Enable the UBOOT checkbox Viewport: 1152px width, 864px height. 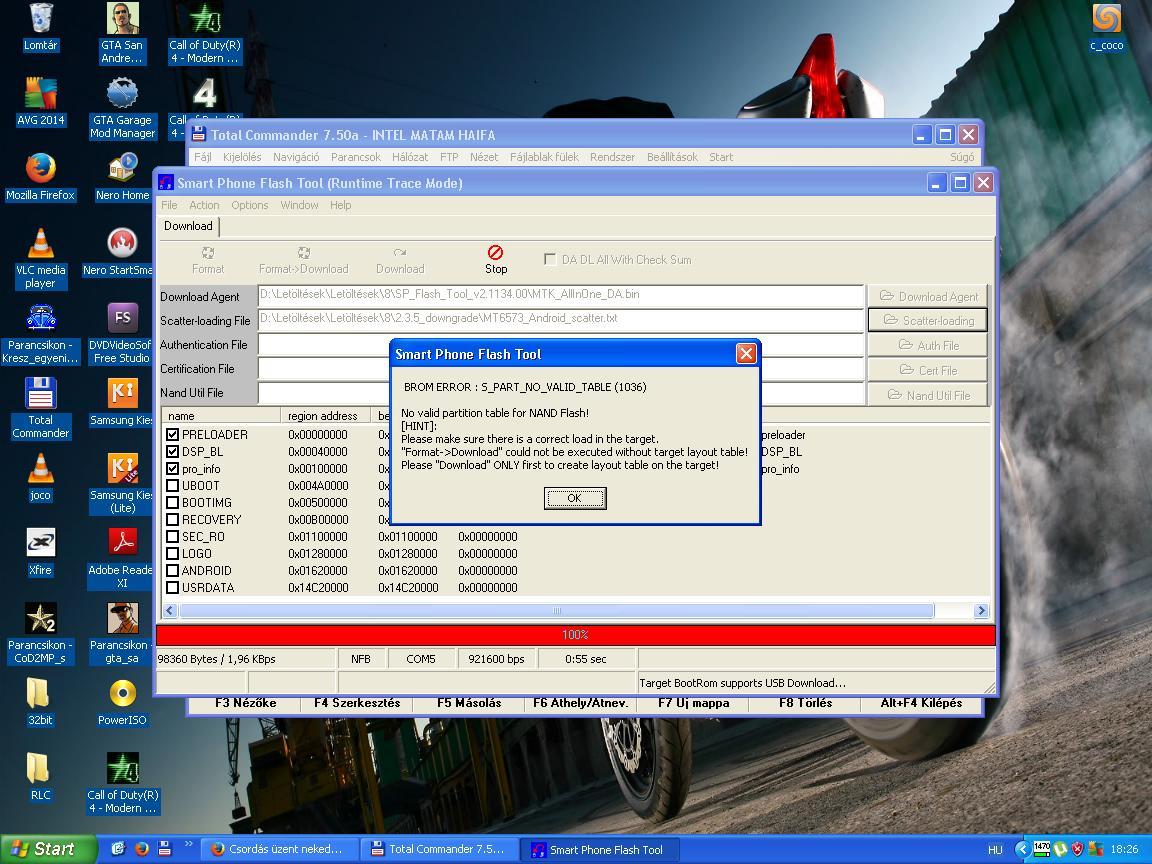pos(173,486)
